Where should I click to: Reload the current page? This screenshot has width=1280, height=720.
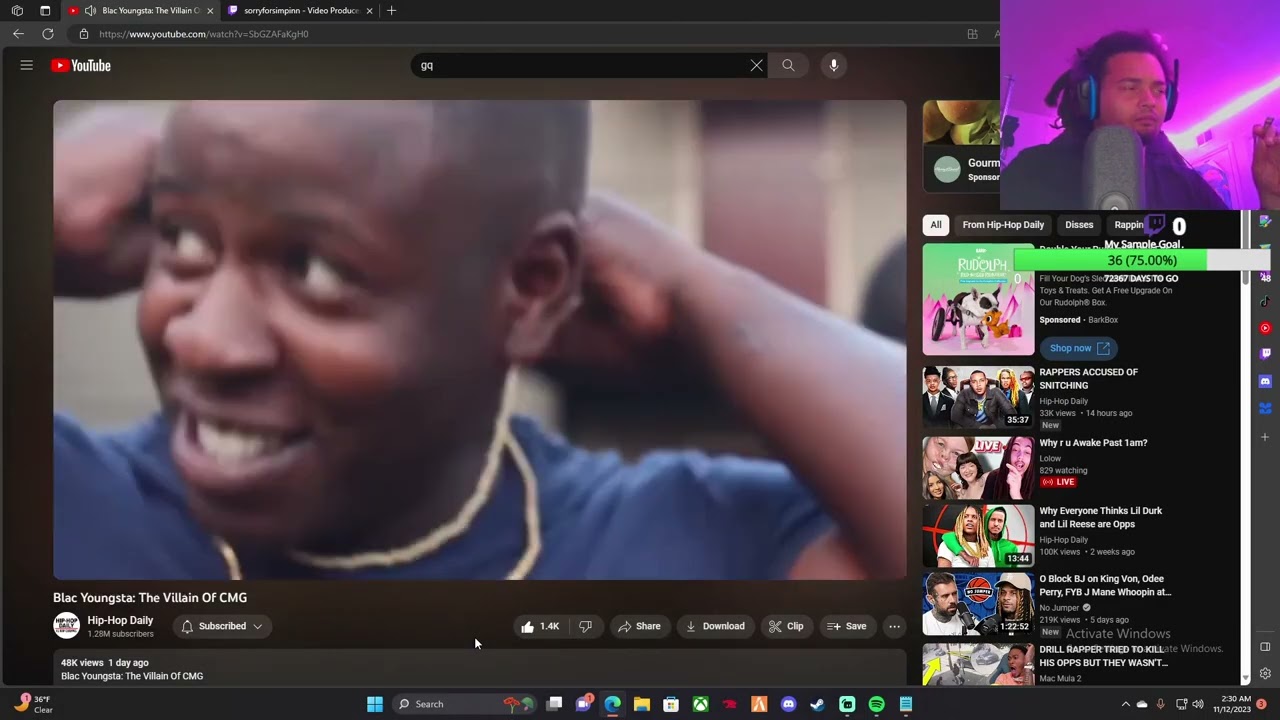coord(48,34)
